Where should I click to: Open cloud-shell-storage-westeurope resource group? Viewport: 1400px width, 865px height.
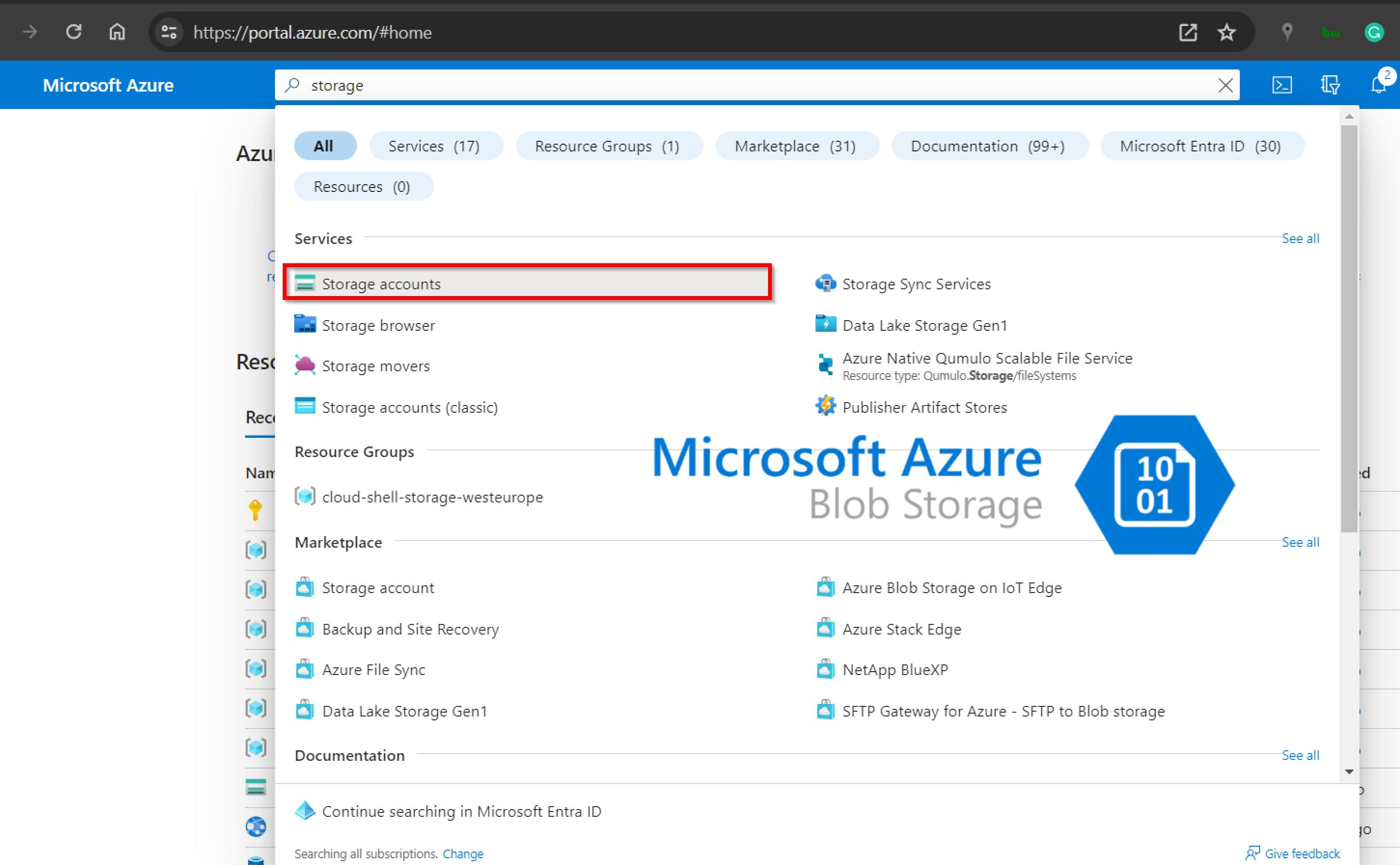[x=432, y=497]
